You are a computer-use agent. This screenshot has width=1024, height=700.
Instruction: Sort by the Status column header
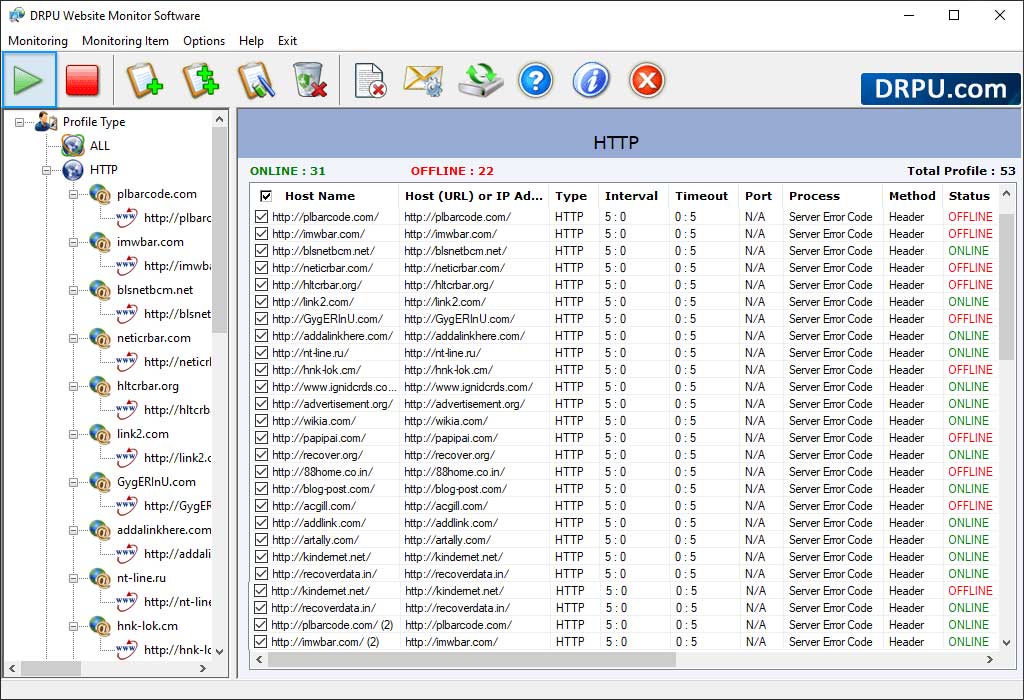coord(969,196)
